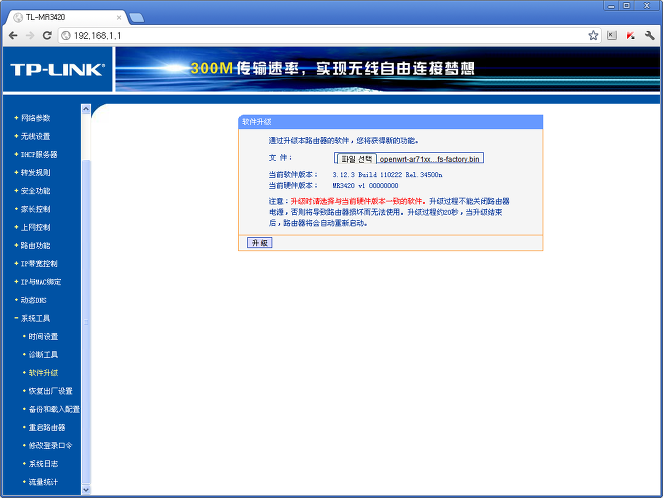Open the 时间设置 submenu link
This screenshot has height=498, width=663.
tap(43, 336)
